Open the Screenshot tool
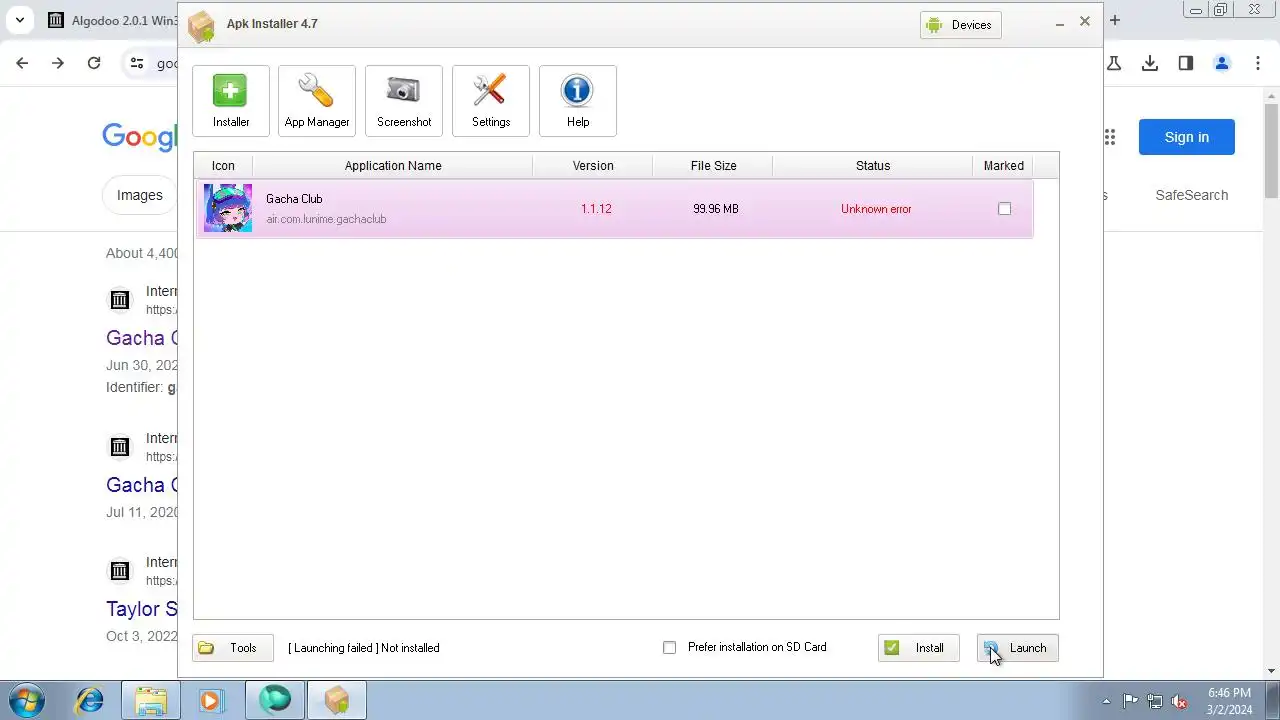The height and width of the screenshot is (720, 1280). (x=404, y=101)
